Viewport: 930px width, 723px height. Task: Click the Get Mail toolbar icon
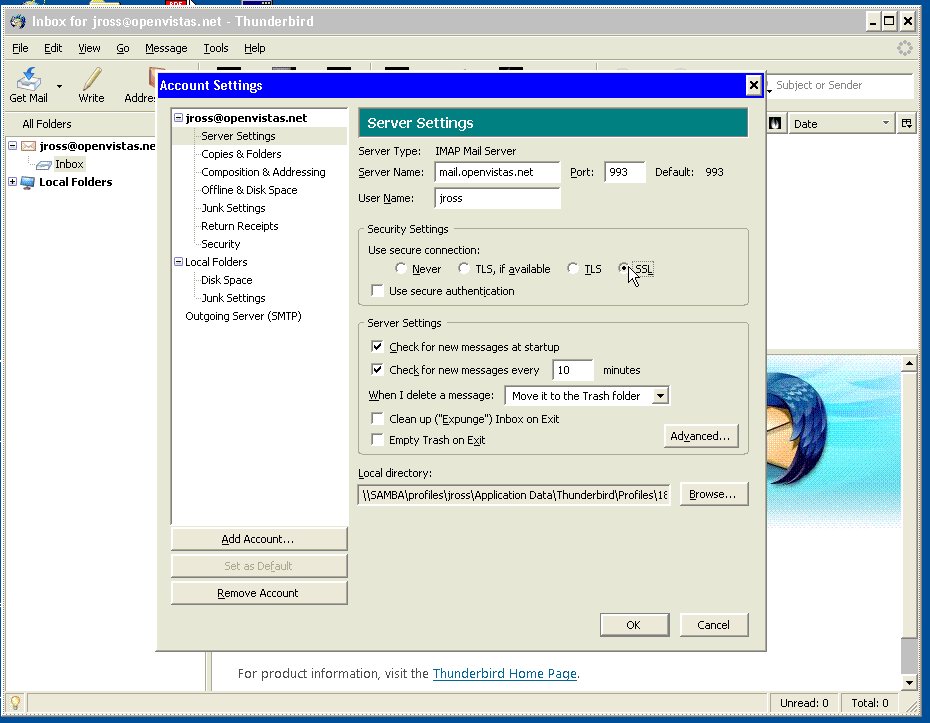click(x=28, y=79)
